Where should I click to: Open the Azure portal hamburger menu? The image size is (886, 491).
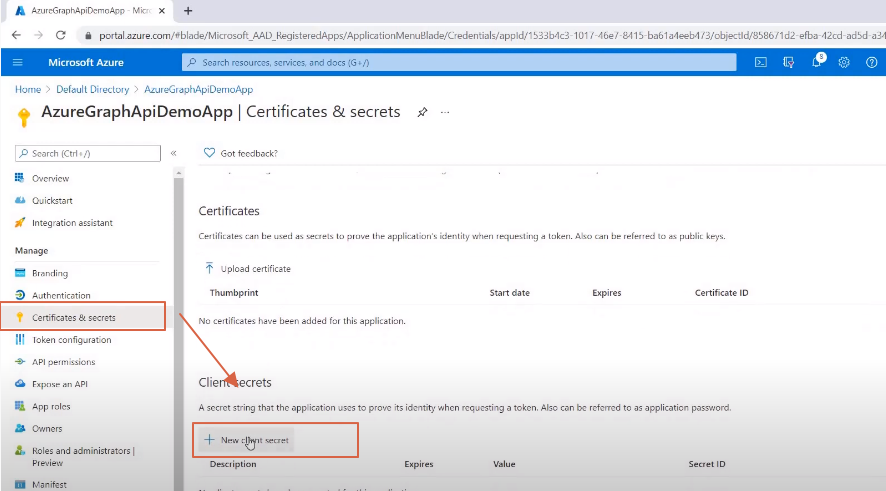(x=18, y=62)
